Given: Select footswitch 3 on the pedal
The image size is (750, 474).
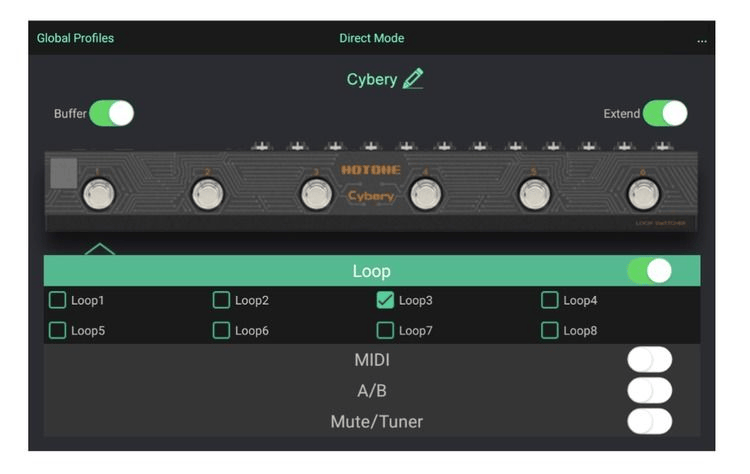Looking at the screenshot, I should [316, 194].
